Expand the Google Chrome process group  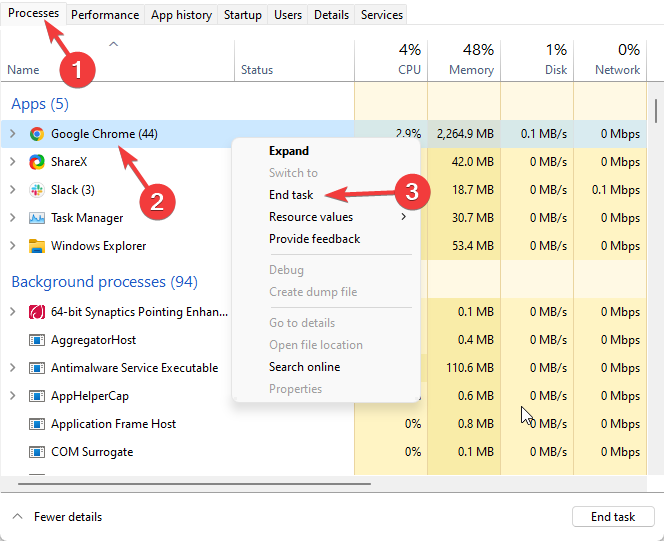(12, 134)
